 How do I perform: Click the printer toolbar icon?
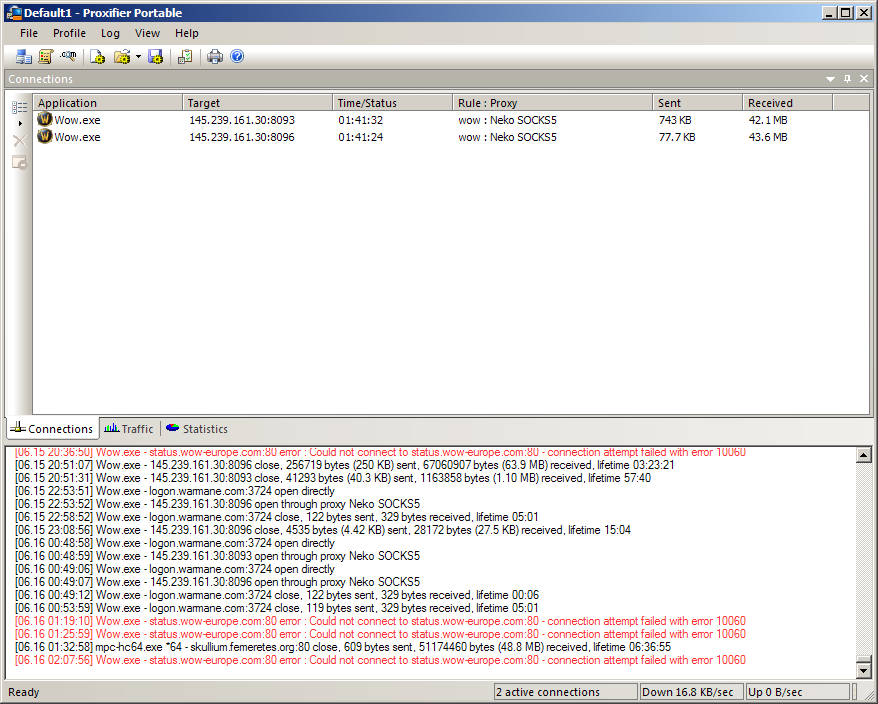coord(215,57)
